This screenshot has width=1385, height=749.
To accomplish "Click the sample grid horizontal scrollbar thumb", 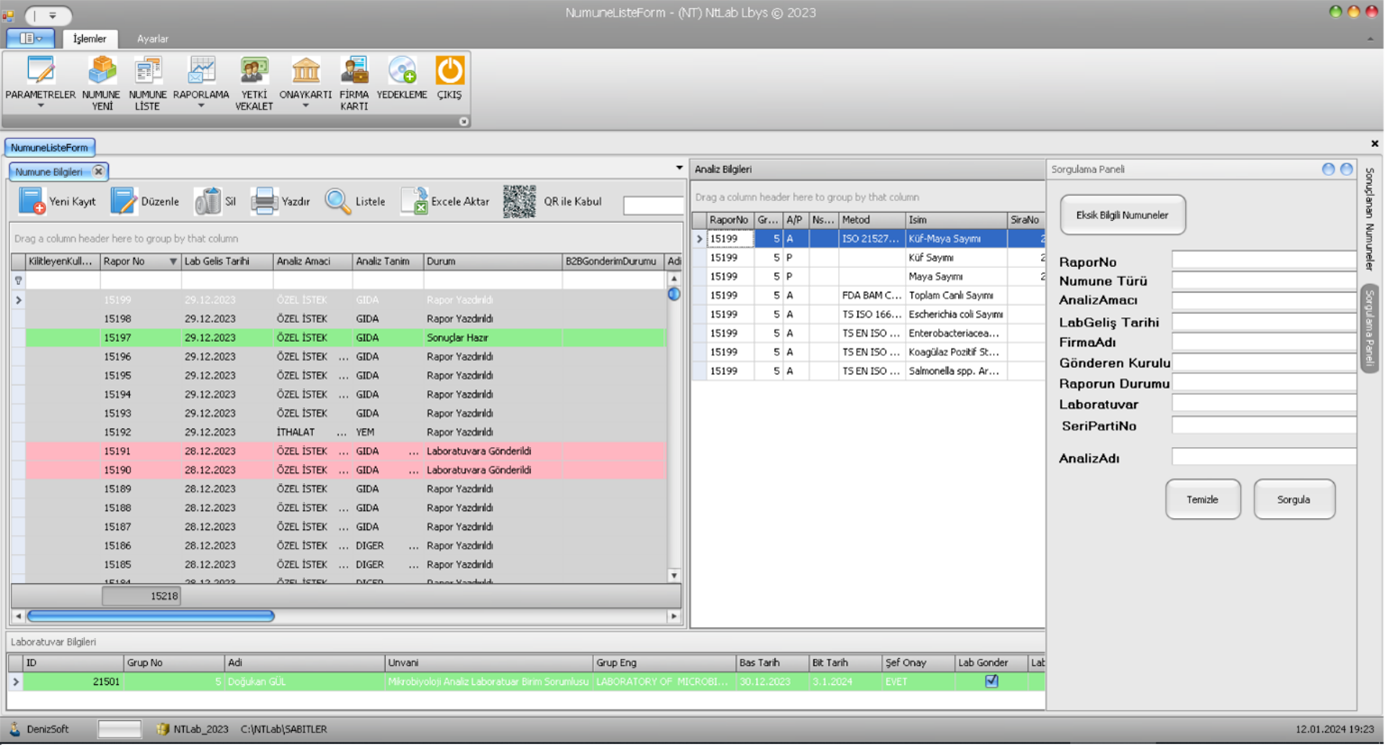I will coord(150,616).
